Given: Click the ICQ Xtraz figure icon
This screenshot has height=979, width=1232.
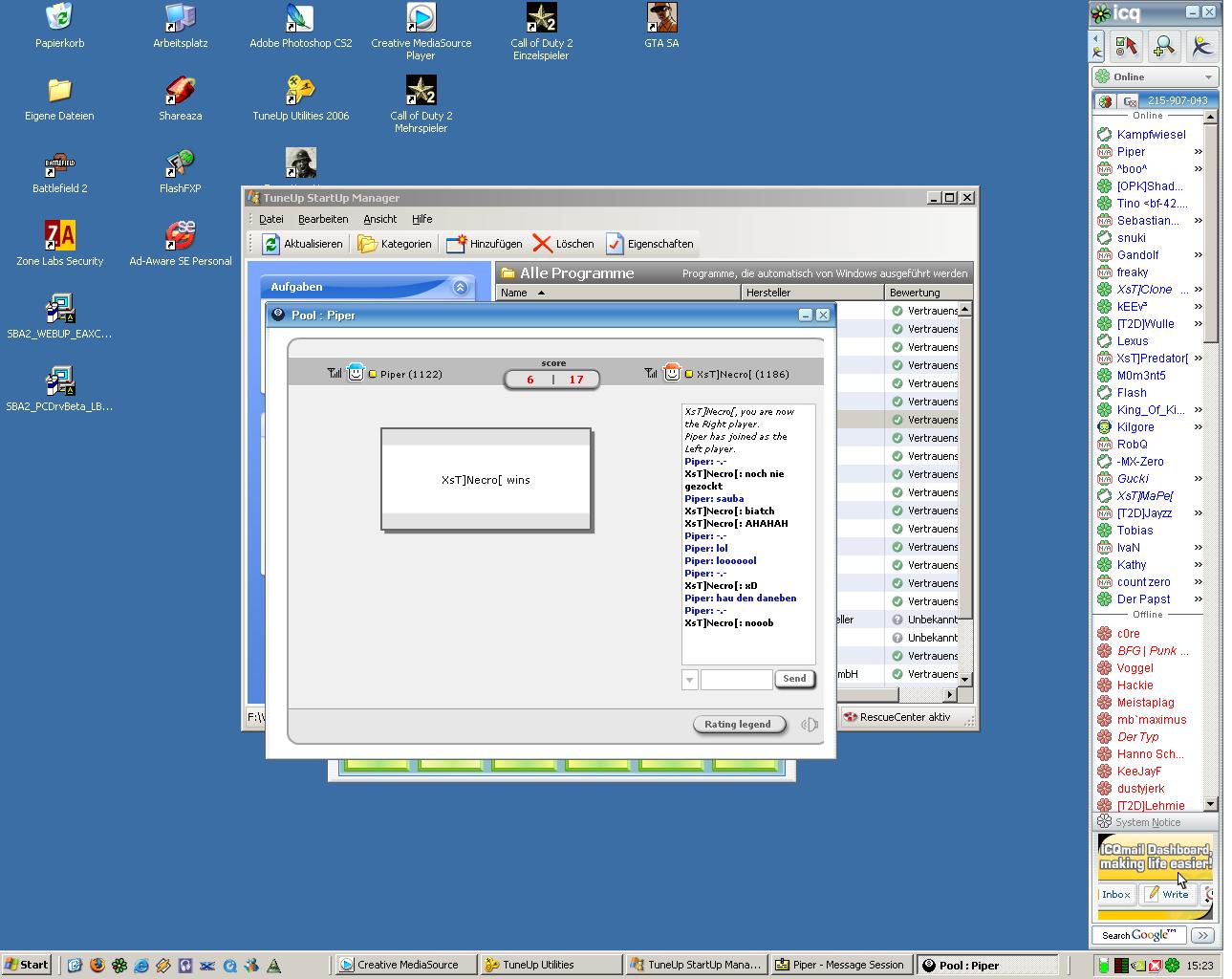Looking at the screenshot, I should [x=1201, y=46].
